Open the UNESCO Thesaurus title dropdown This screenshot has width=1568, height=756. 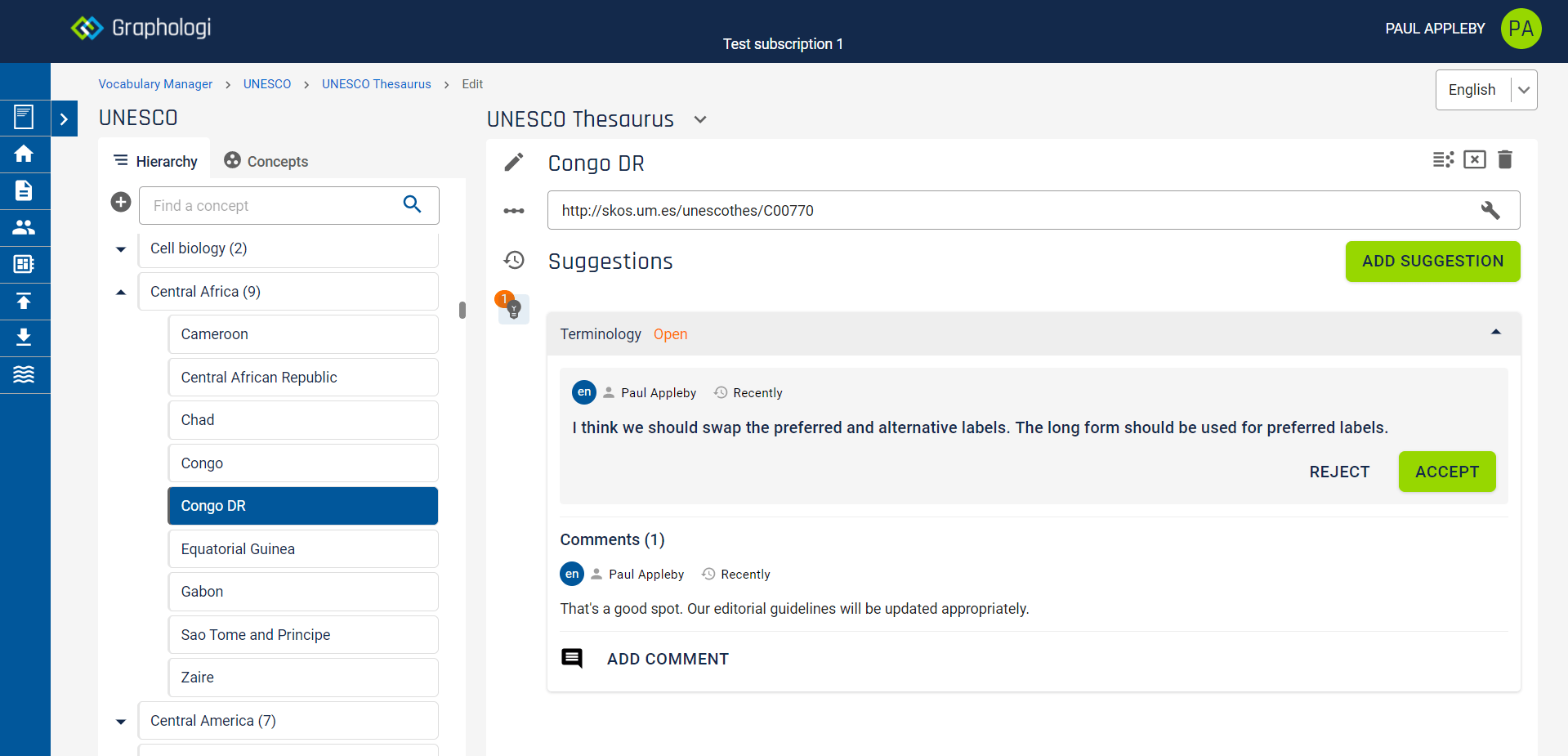tap(700, 119)
